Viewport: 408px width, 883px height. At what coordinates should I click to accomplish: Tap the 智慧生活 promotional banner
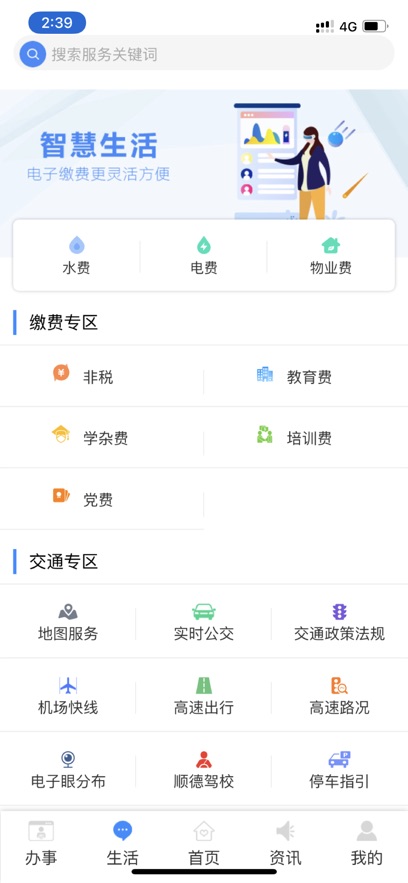click(x=204, y=155)
